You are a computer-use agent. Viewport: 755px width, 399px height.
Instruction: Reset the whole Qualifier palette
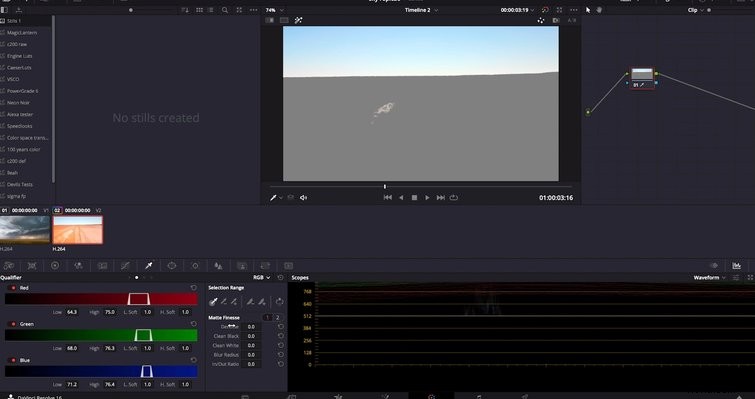(x=281, y=278)
